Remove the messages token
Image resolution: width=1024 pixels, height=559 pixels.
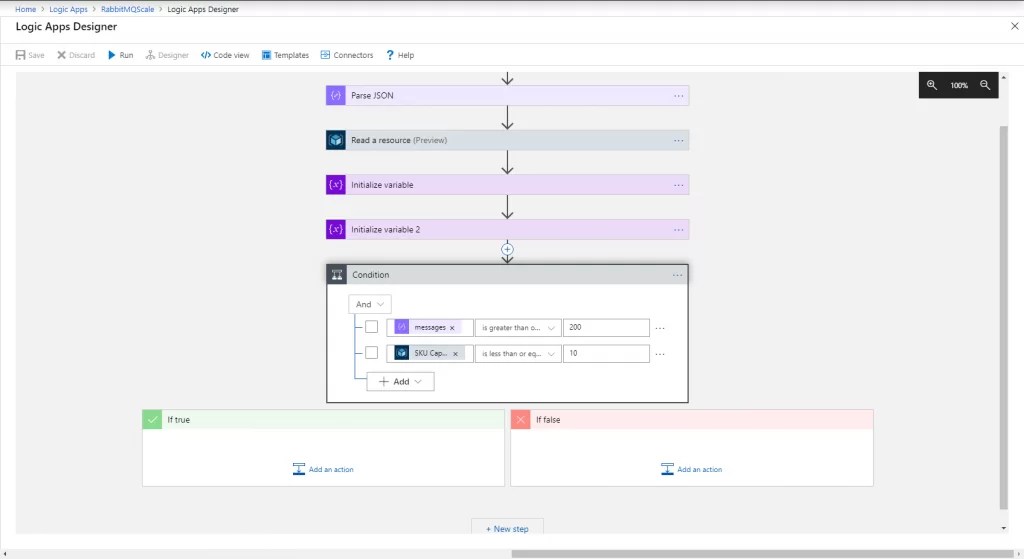[x=452, y=328]
